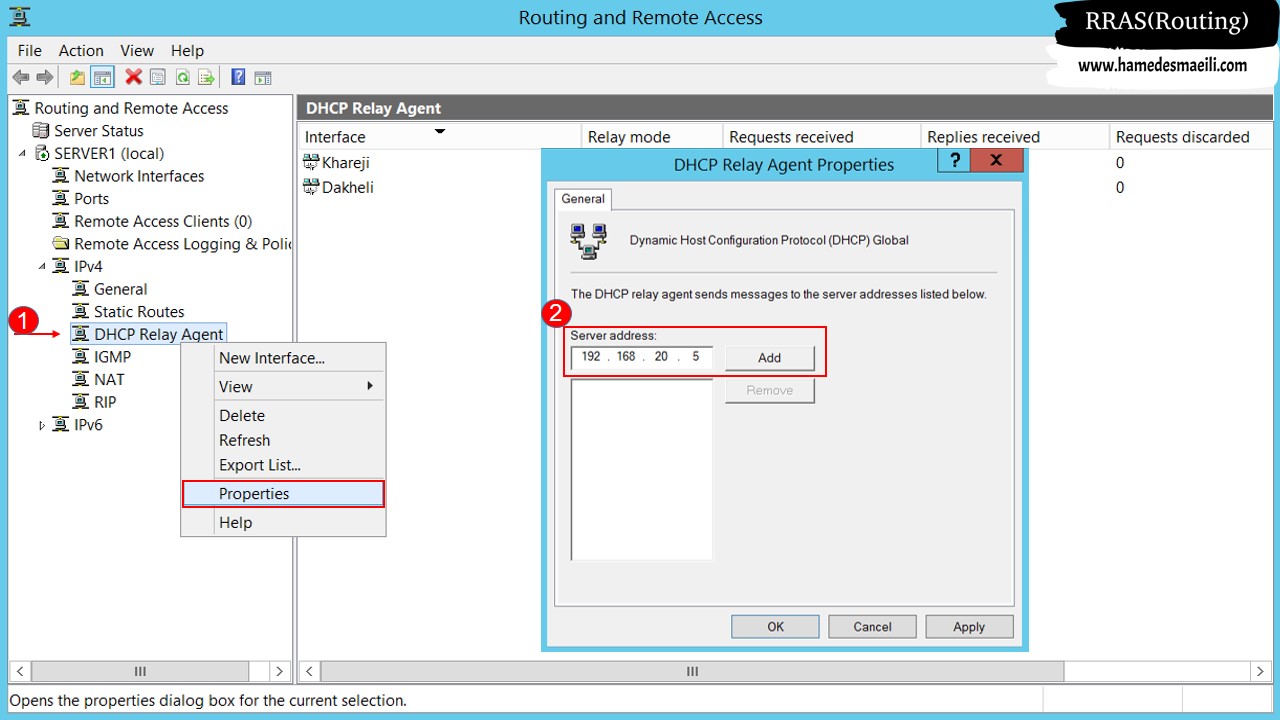
Task: Click the Khareji interface row name
Action: coord(346,162)
